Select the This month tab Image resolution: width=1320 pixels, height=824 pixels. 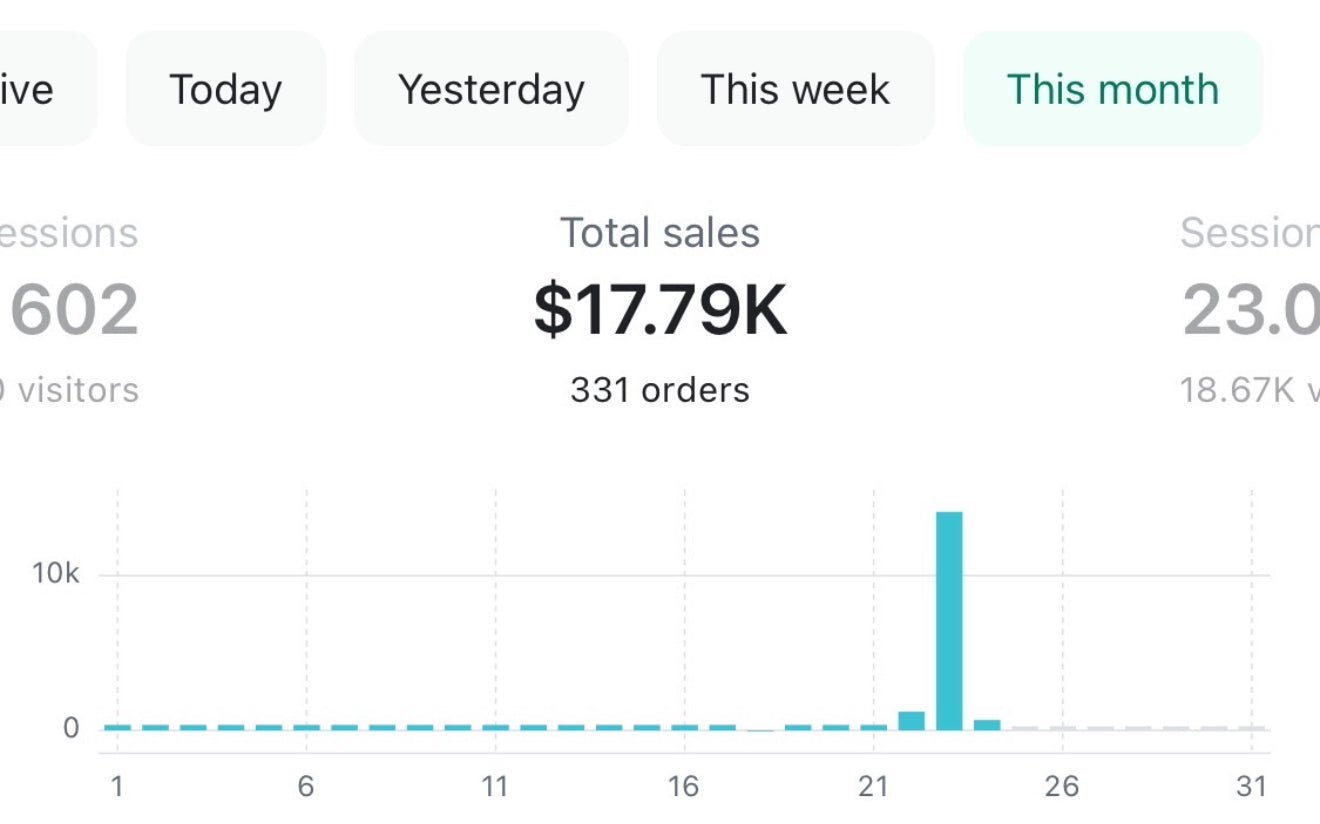coord(1112,89)
